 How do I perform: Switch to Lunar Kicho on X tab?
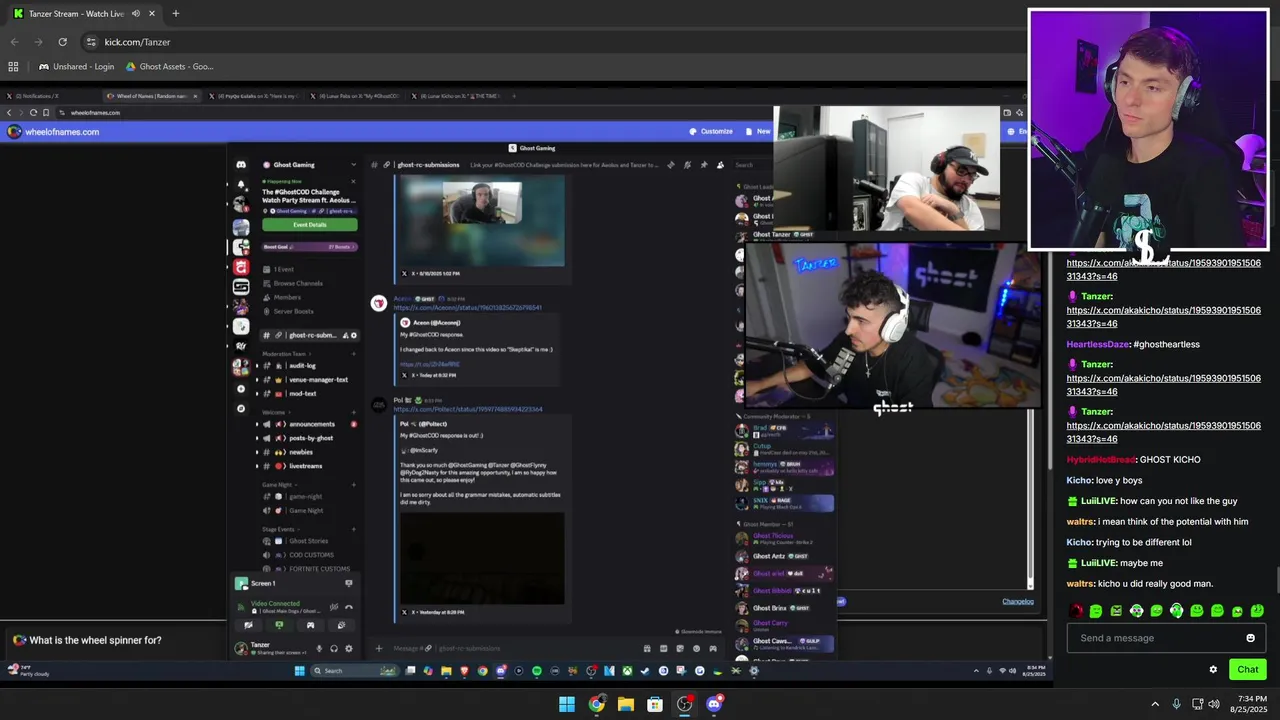[x=455, y=96]
